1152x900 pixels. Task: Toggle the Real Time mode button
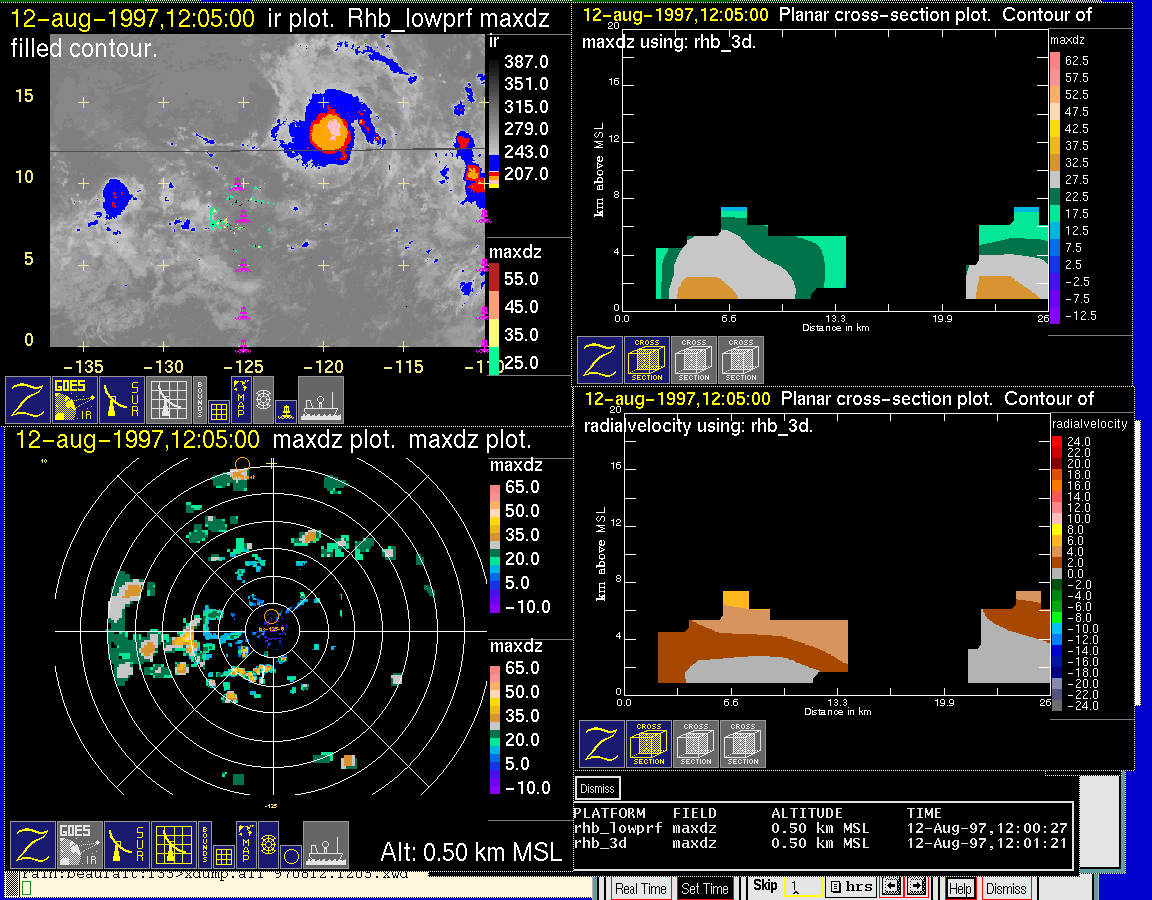(x=640, y=888)
